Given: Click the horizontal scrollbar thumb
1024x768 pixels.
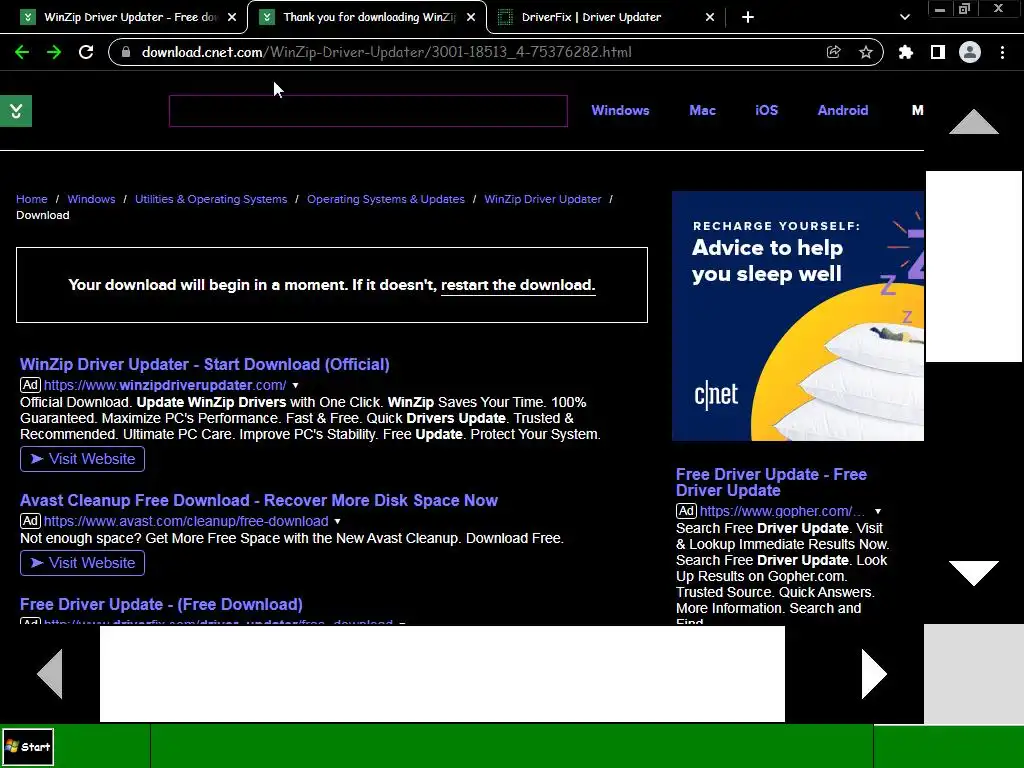Looking at the screenshot, I should (x=442, y=674).
